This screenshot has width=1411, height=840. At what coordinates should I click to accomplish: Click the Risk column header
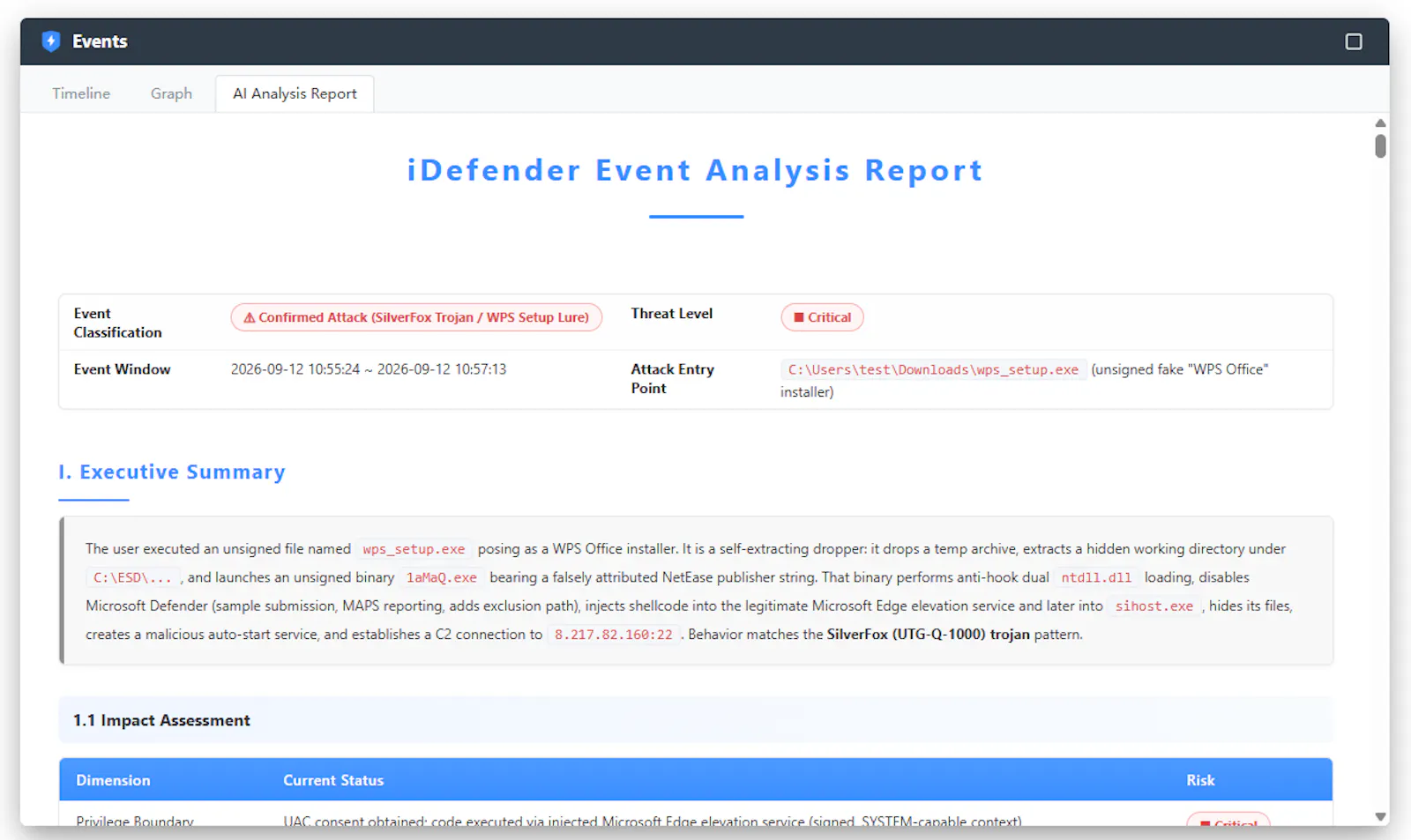pos(1199,780)
